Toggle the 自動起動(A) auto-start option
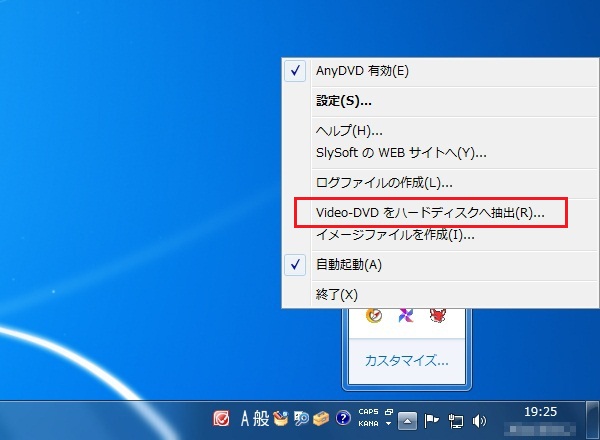The height and width of the screenshot is (440, 600). 440,265
